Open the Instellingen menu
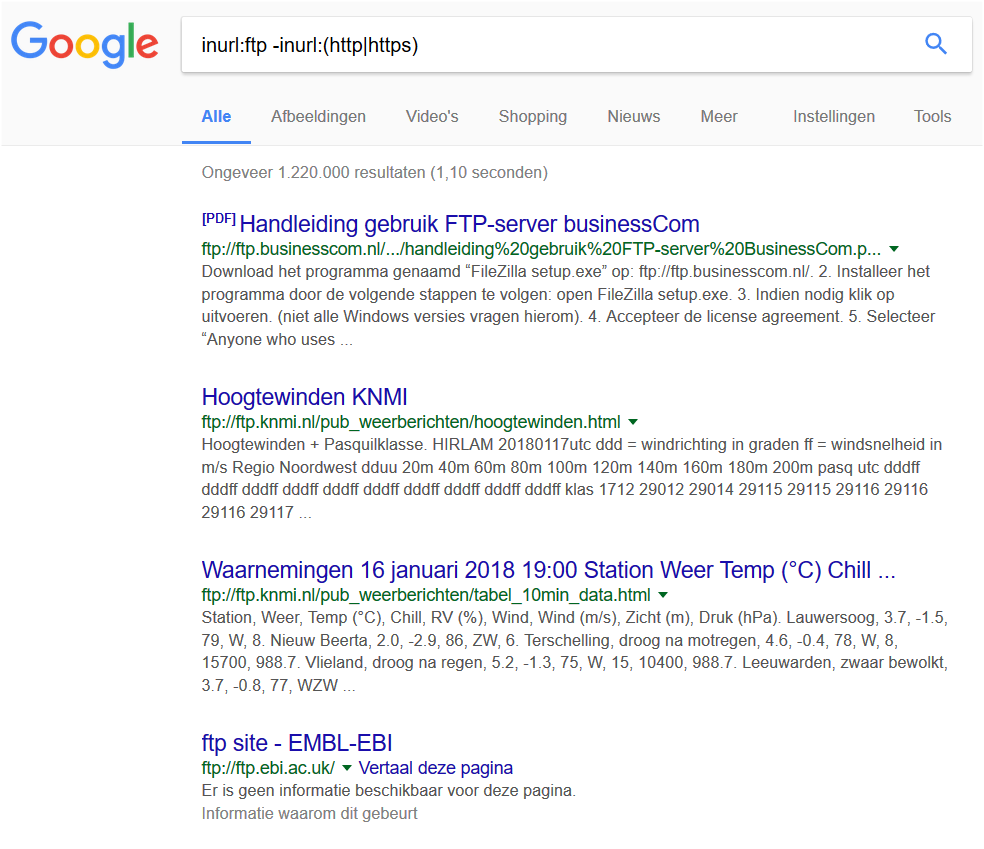This screenshot has height=849, width=984. click(x=833, y=116)
